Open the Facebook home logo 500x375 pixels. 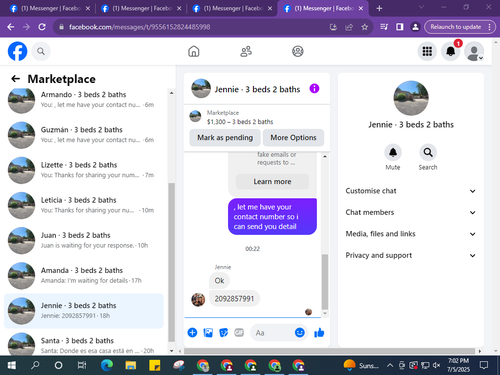[x=17, y=51]
